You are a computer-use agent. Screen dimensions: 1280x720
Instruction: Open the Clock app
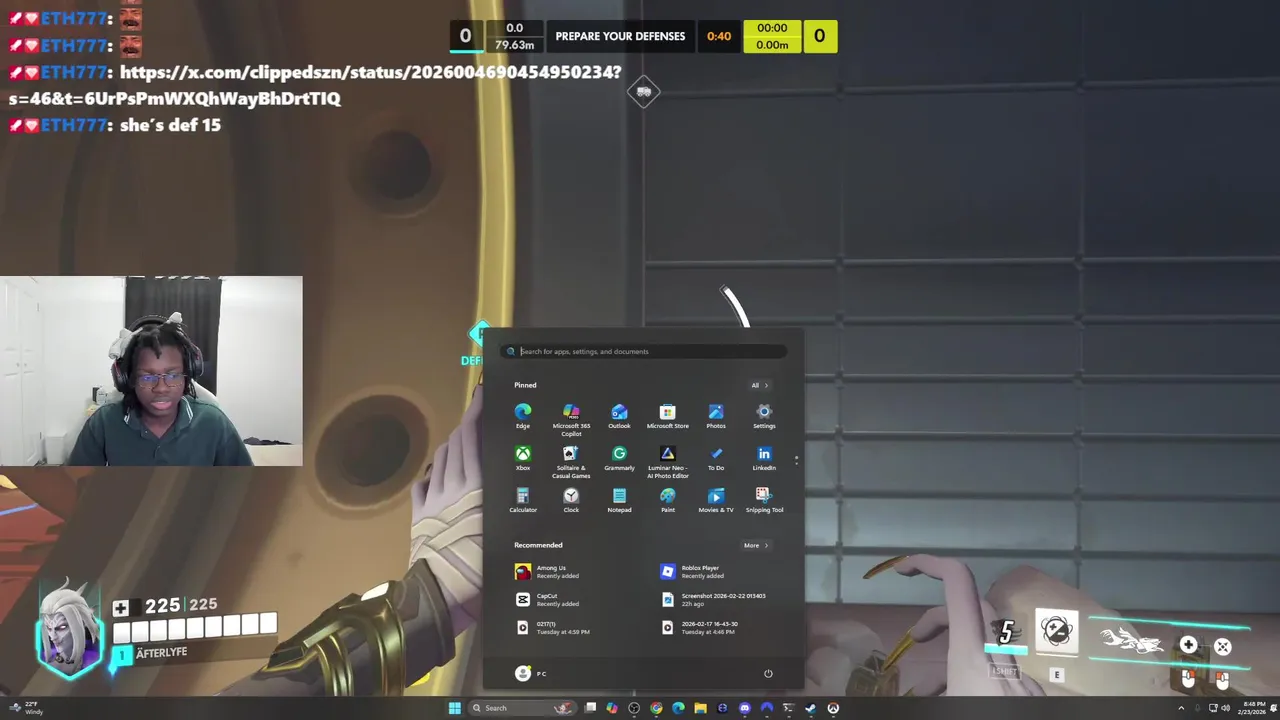(571, 500)
